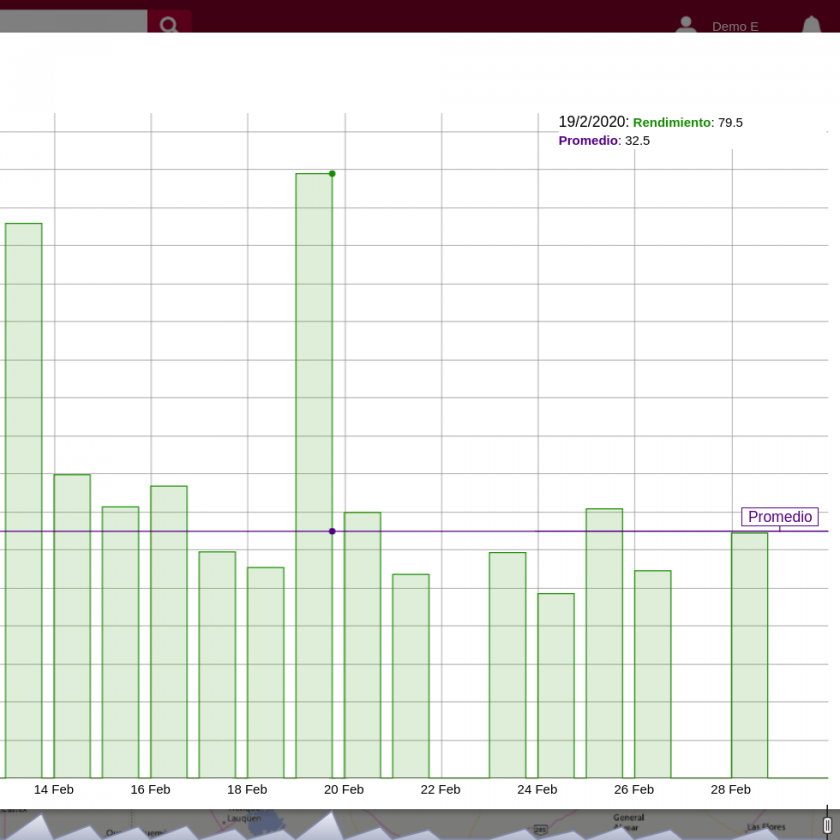This screenshot has height=840, width=840.
Task: Click the Promedio line label
Action: (780, 517)
